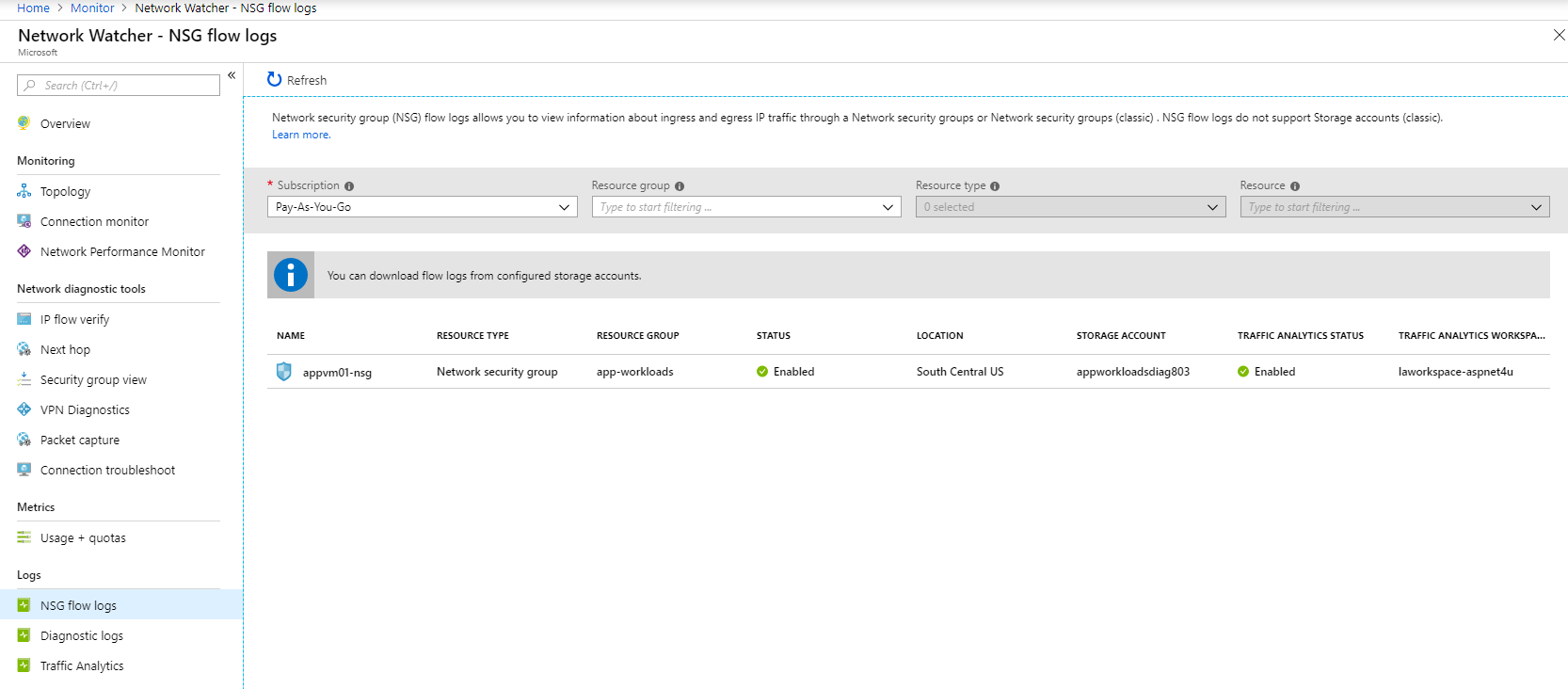The height and width of the screenshot is (689, 1568).
Task: Open the Resource group filter dropdown
Action: tap(746, 207)
